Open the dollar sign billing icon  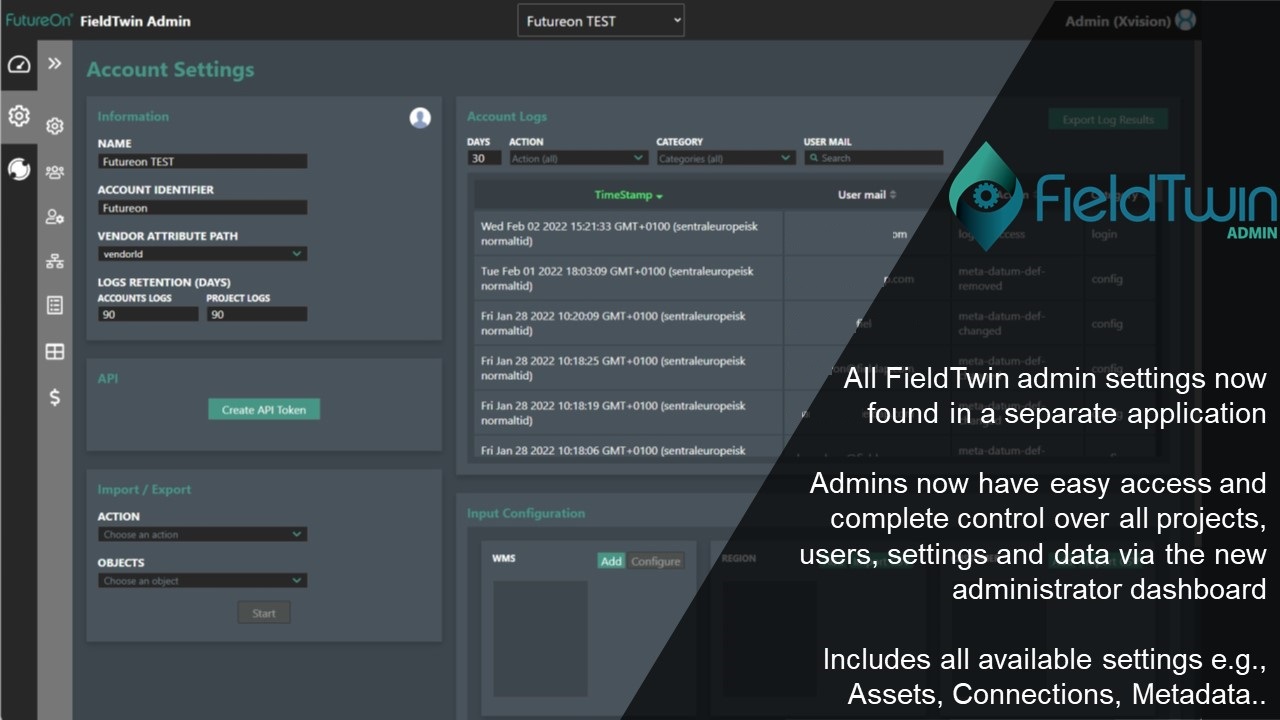pos(55,397)
